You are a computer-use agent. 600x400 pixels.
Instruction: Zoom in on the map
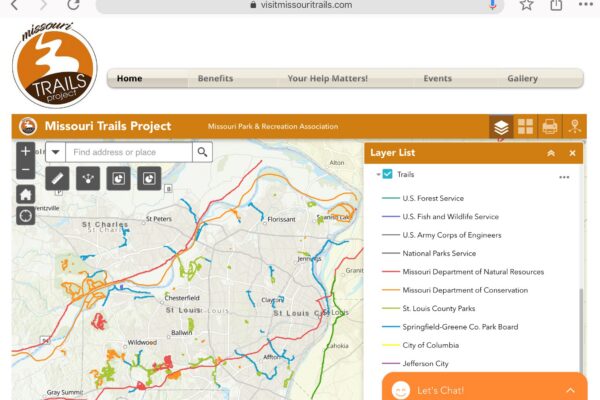[26, 151]
